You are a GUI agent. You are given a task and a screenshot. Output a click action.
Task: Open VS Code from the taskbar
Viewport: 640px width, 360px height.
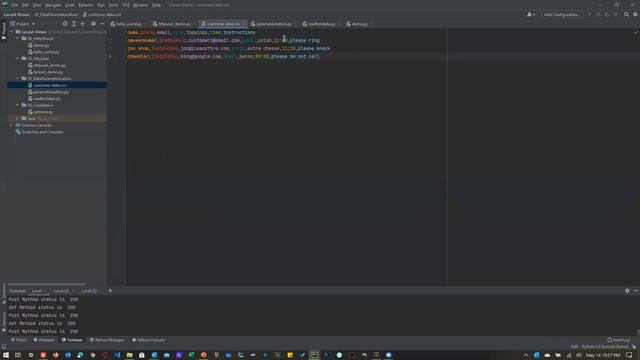click(x=117, y=355)
